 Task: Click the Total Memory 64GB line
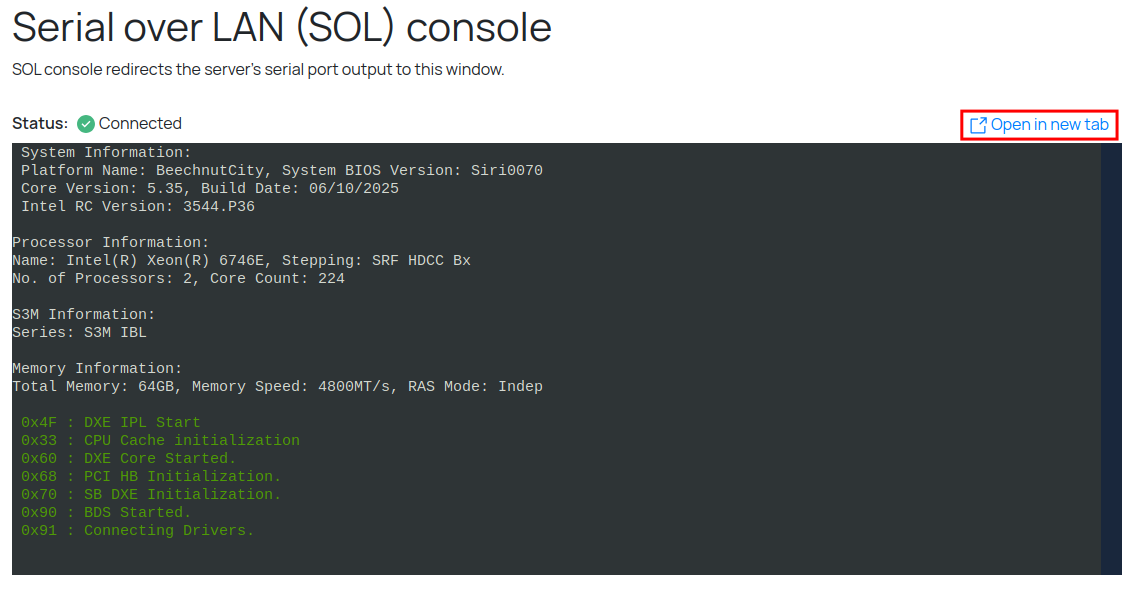tap(277, 387)
